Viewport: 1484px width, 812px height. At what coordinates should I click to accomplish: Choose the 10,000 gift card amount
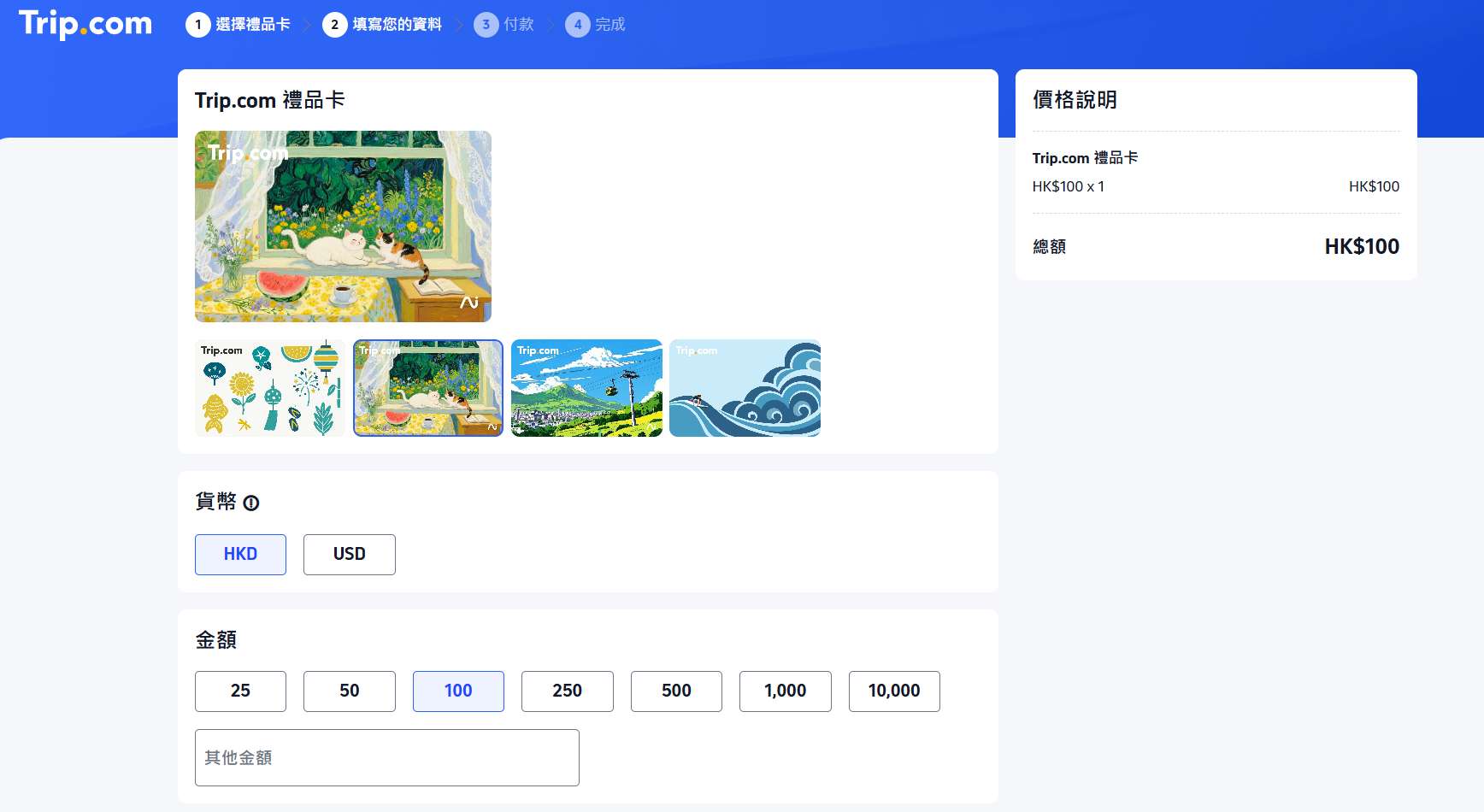(893, 691)
